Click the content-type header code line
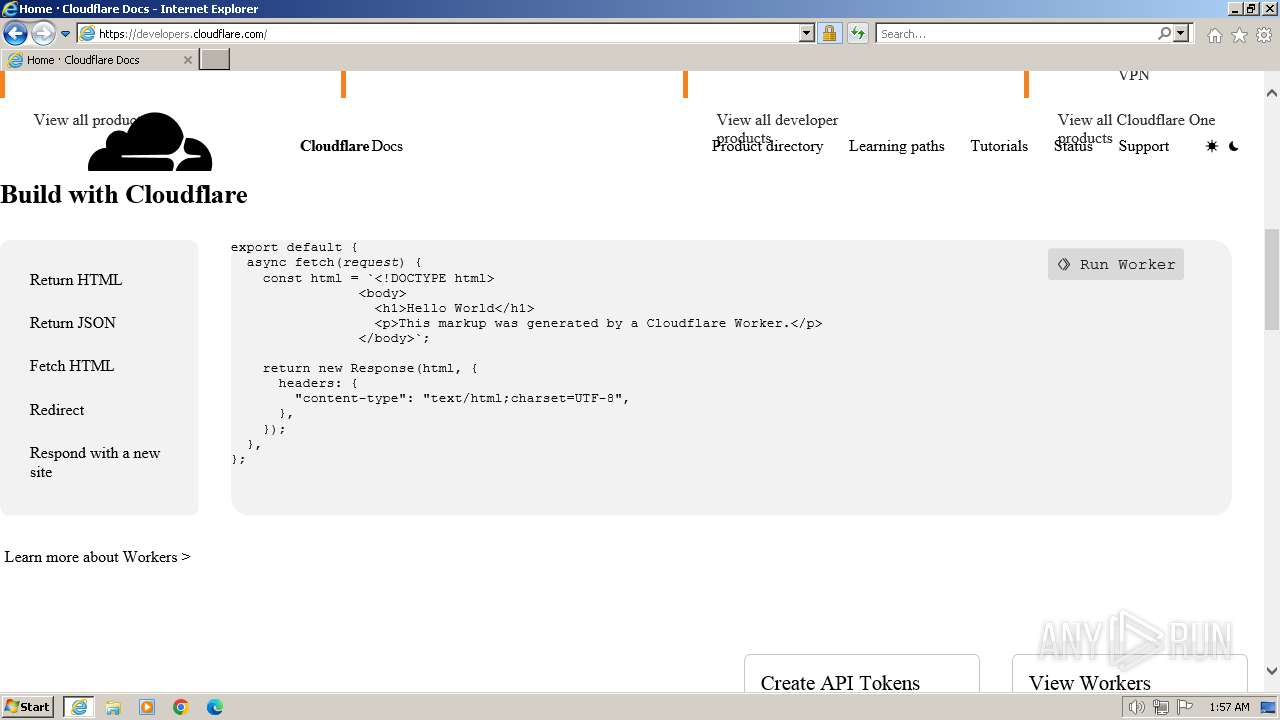The width and height of the screenshot is (1280, 720). (462, 398)
